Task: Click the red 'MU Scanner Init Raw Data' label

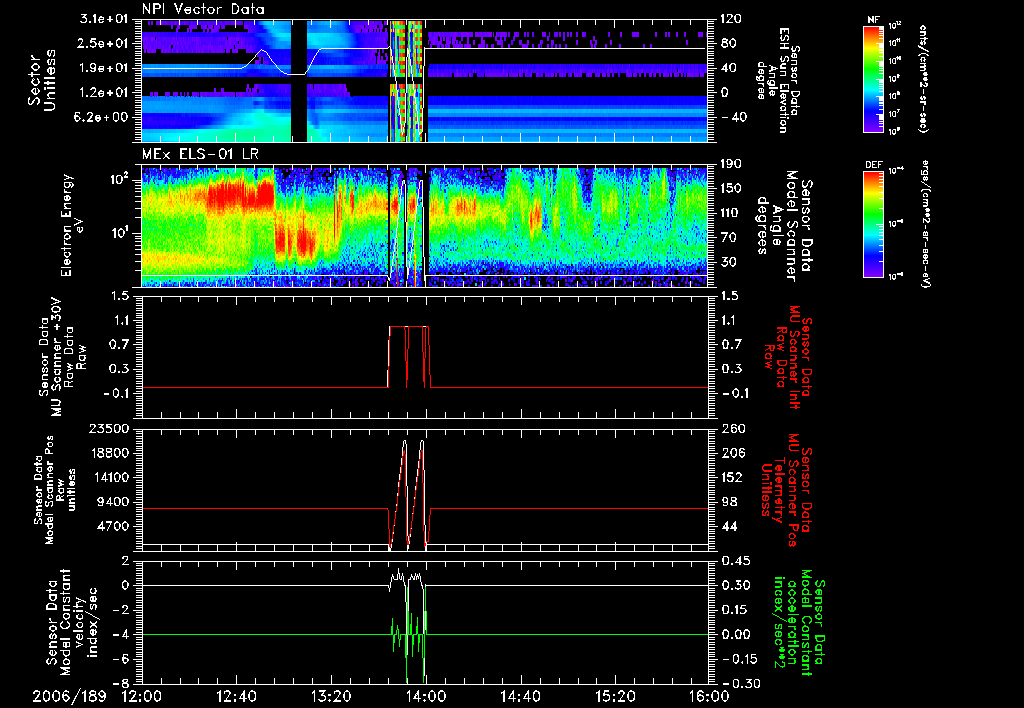Action: pyautogui.click(x=787, y=356)
